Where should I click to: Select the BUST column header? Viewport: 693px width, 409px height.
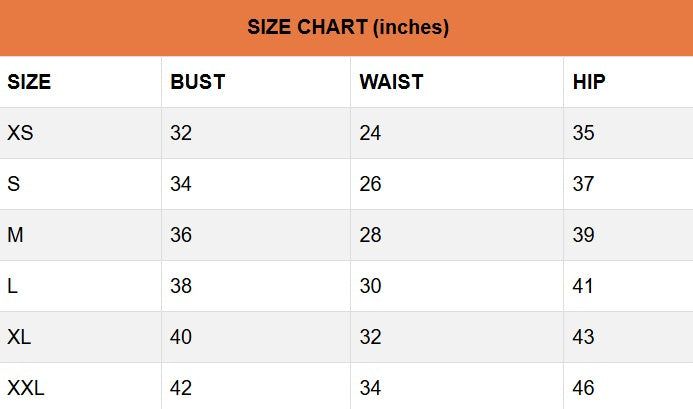pyautogui.click(x=198, y=82)
